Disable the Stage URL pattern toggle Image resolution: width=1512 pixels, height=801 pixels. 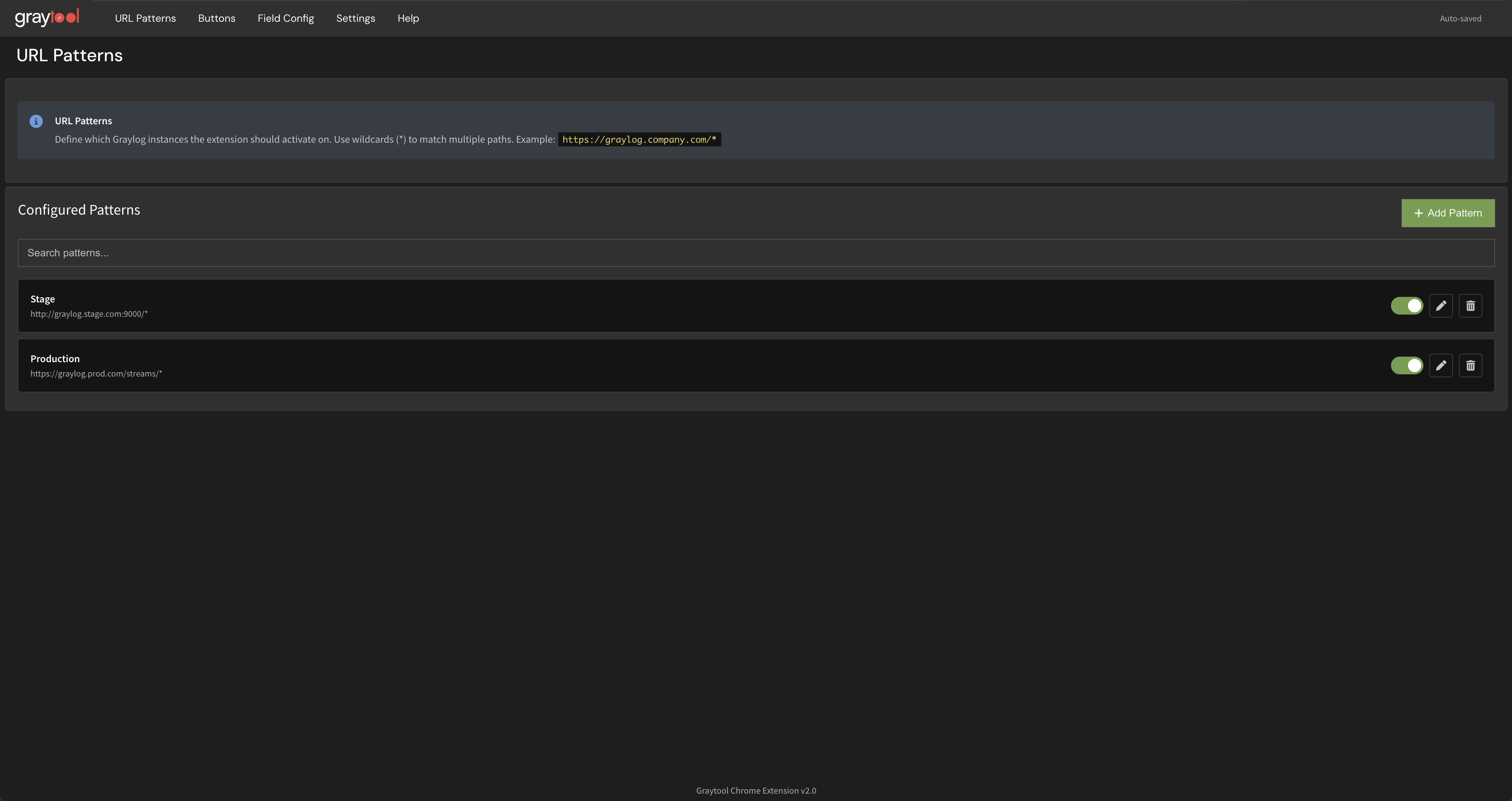click(1406, 305)
